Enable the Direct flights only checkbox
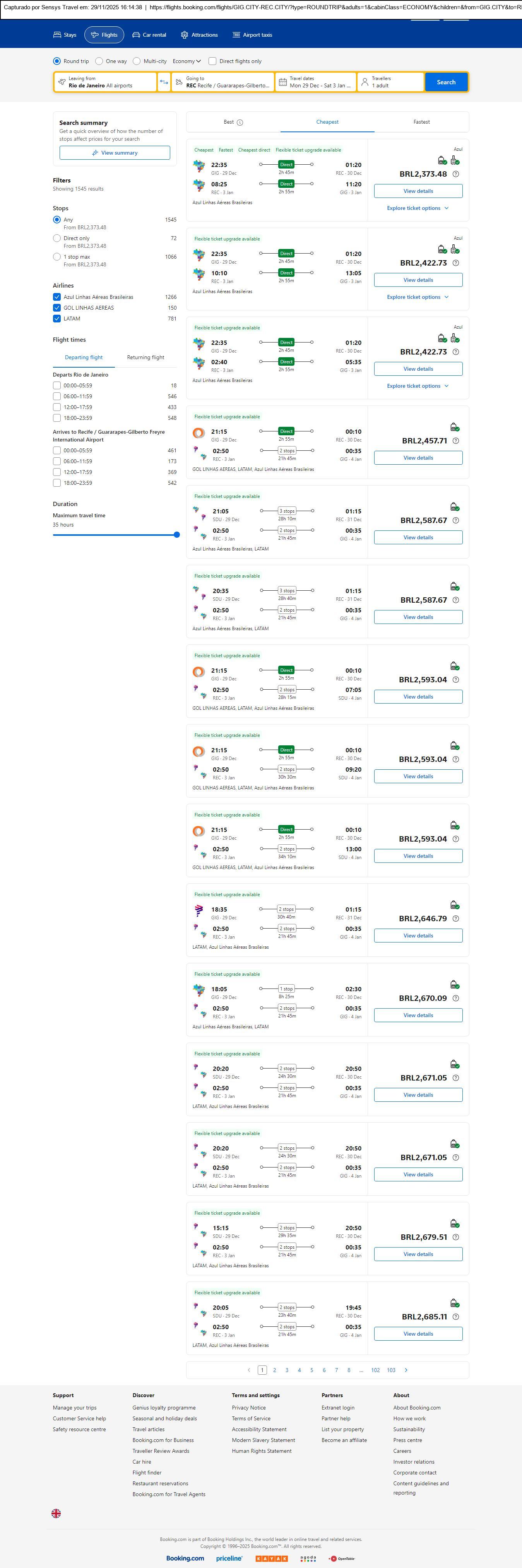 [x=212, y=61]
